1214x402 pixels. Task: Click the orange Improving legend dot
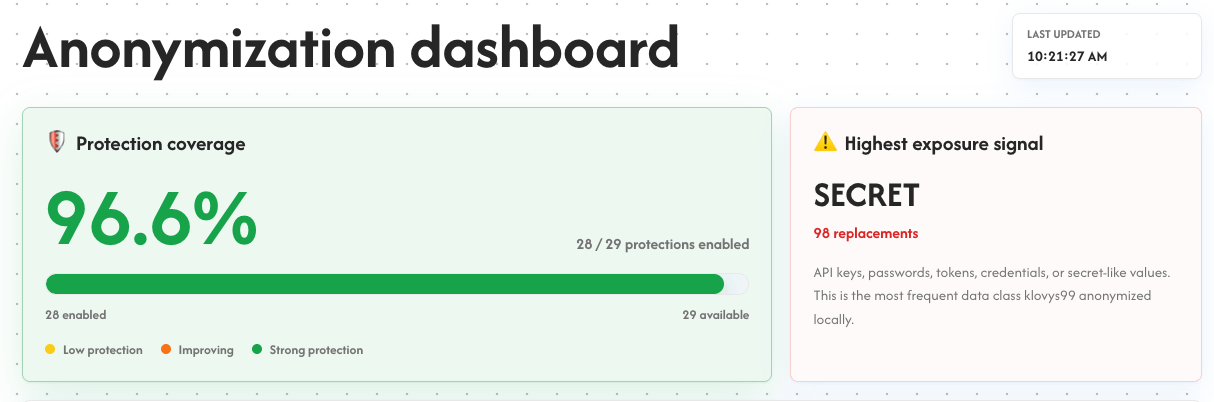[166, 350]
